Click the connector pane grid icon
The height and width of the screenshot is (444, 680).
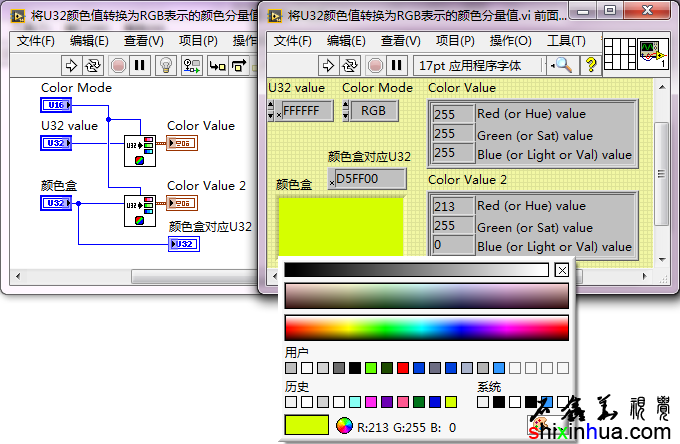click(x=622, y=54)
